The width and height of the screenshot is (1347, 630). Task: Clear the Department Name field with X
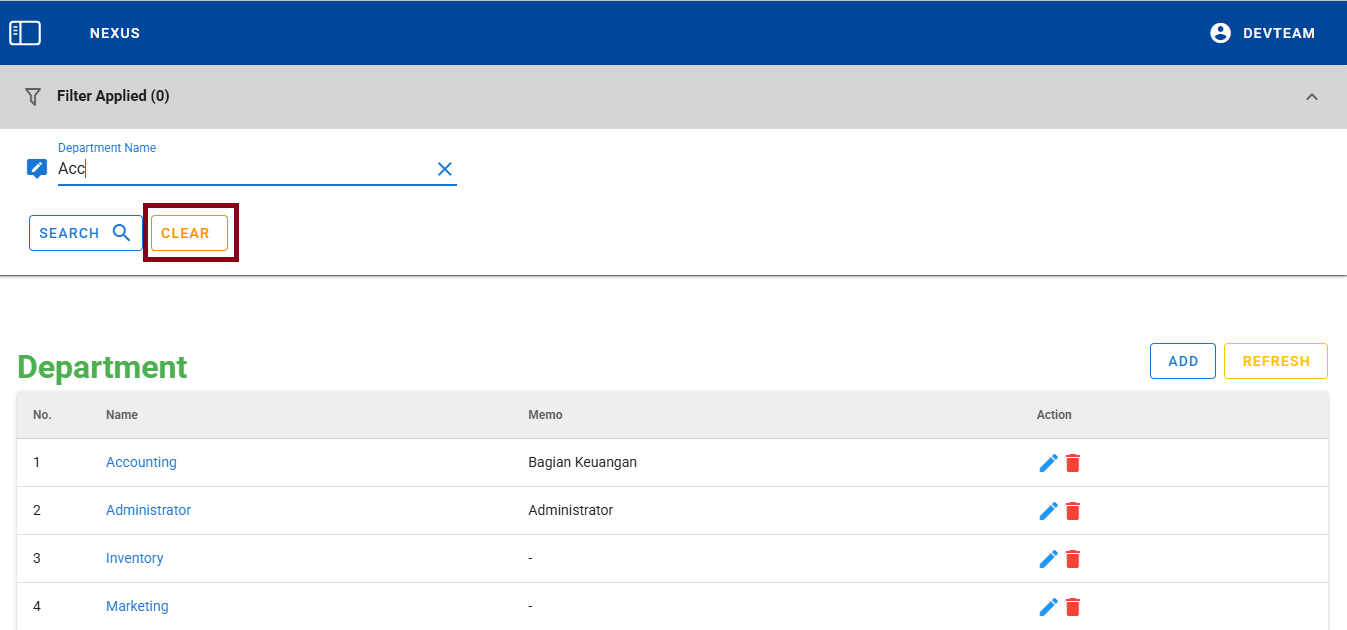[445, 169]
